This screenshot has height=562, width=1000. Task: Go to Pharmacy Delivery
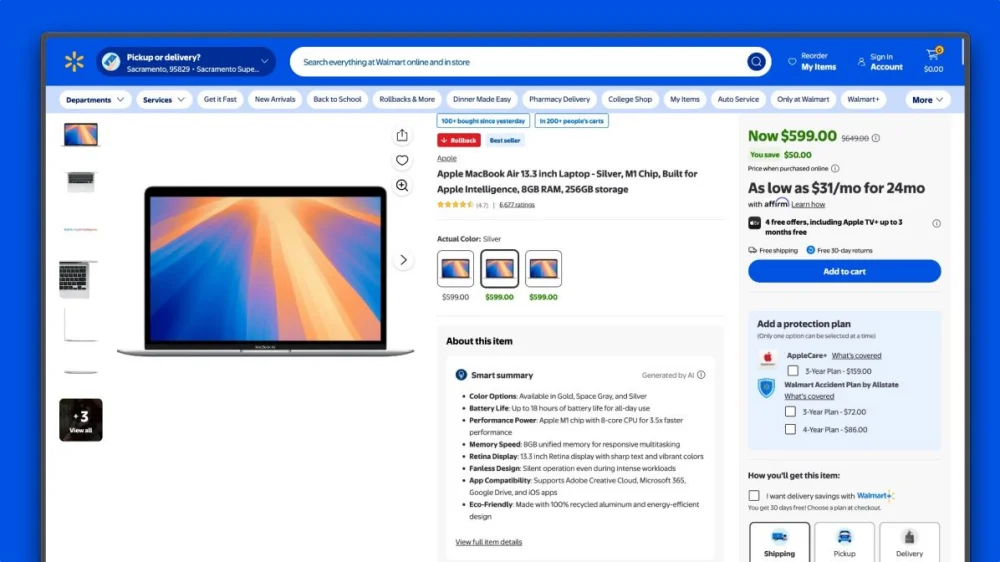(559, 100)
